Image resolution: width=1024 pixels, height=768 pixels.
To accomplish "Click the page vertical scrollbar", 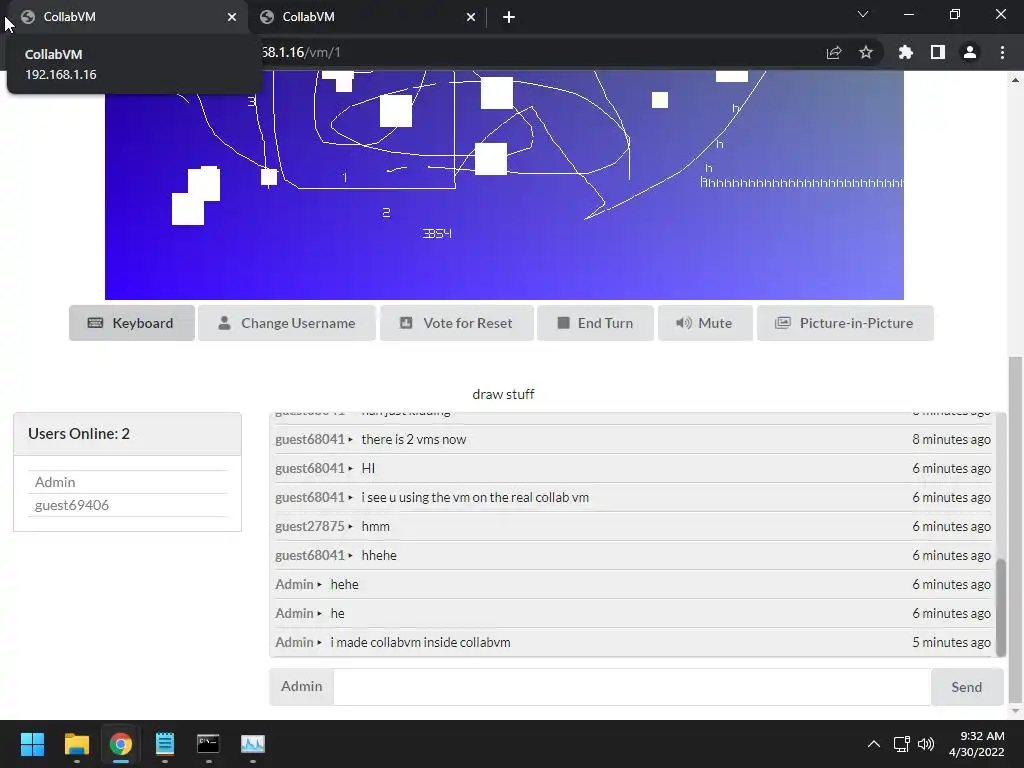I will coord(1014,529).
